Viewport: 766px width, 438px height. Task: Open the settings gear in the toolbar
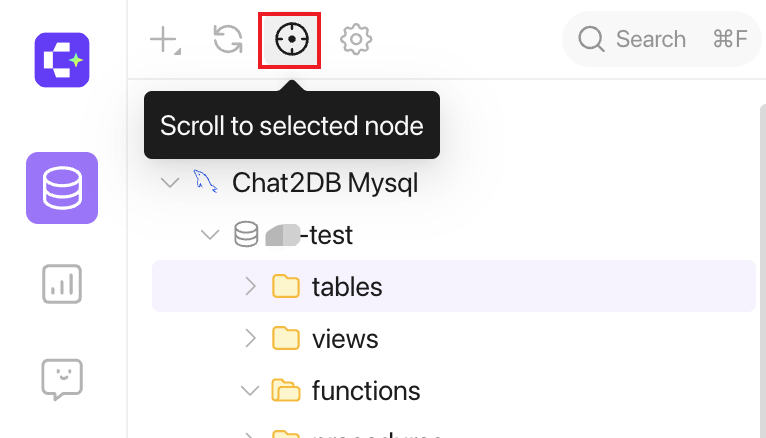point(356,39)
